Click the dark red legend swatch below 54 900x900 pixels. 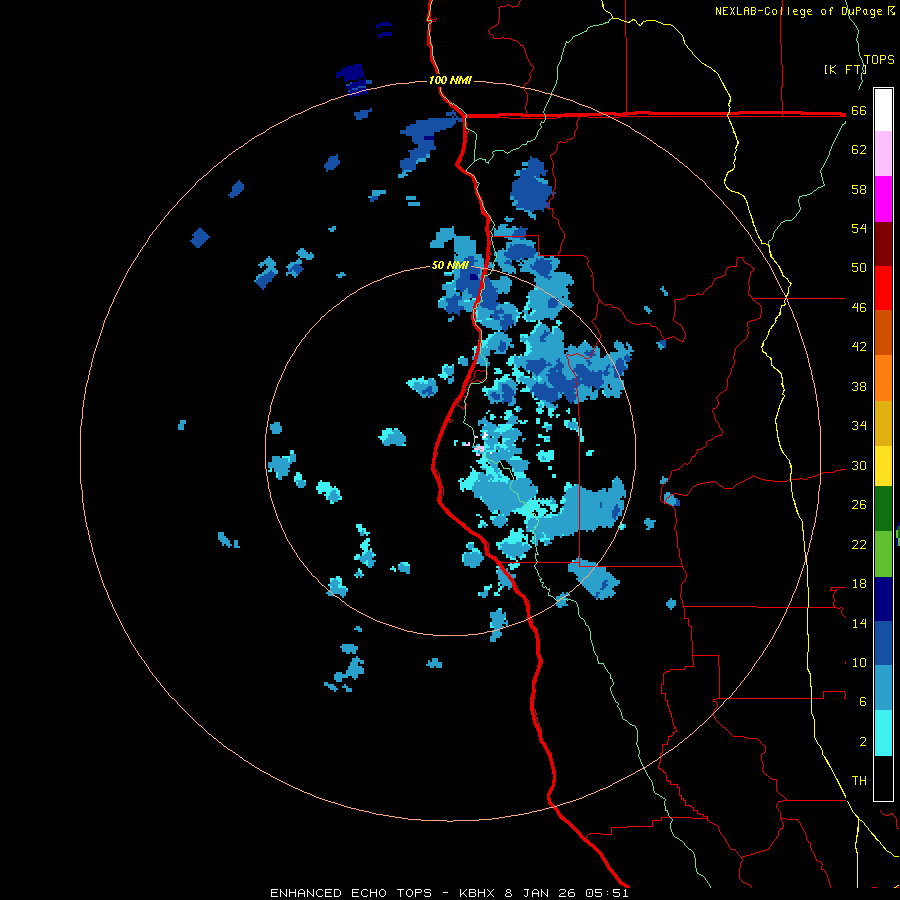883,244
